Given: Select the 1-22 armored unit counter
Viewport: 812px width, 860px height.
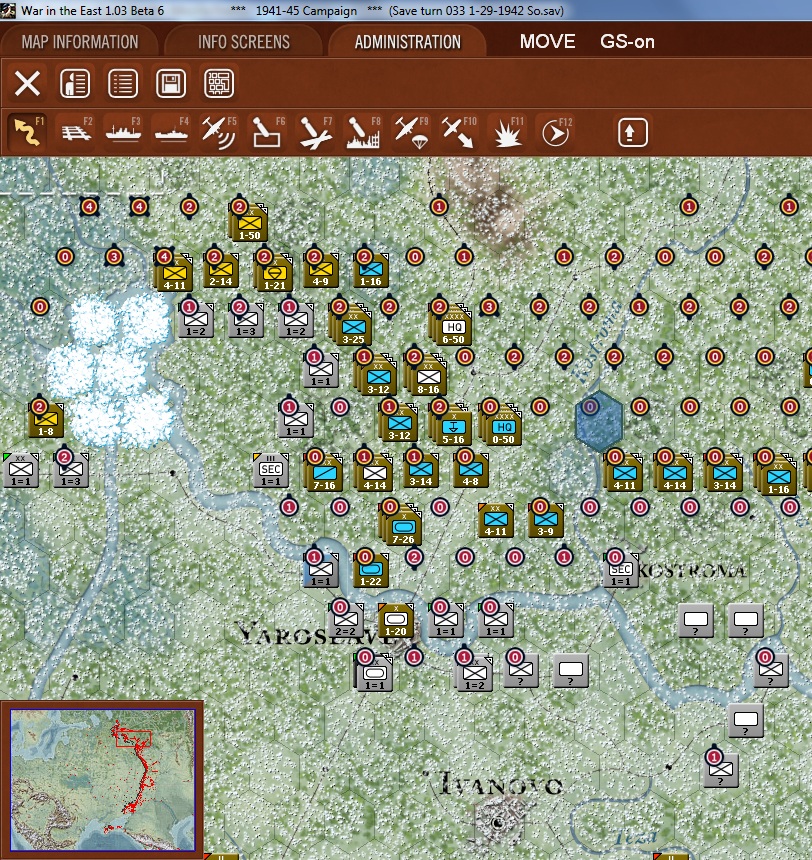Looking at the screenshot, I should [x=371, y=570].
